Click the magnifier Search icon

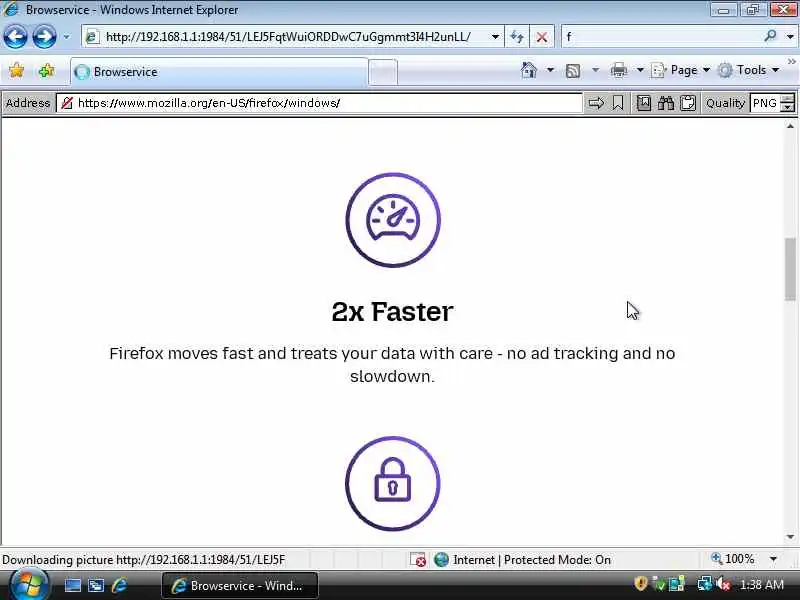click(x=770, y=36)
